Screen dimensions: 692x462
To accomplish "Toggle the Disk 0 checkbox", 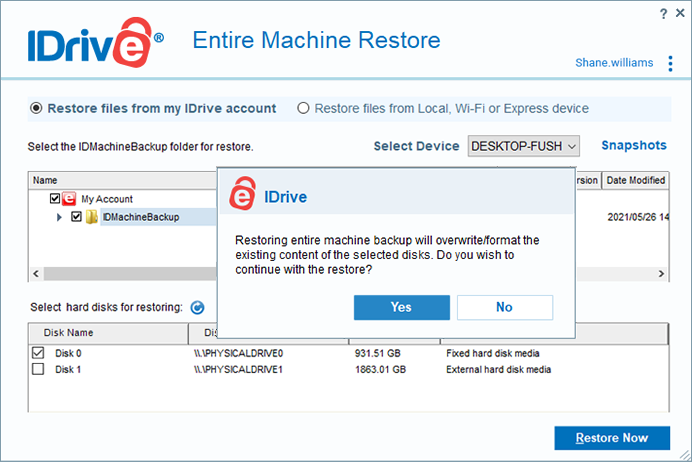I will pos(38,353).
